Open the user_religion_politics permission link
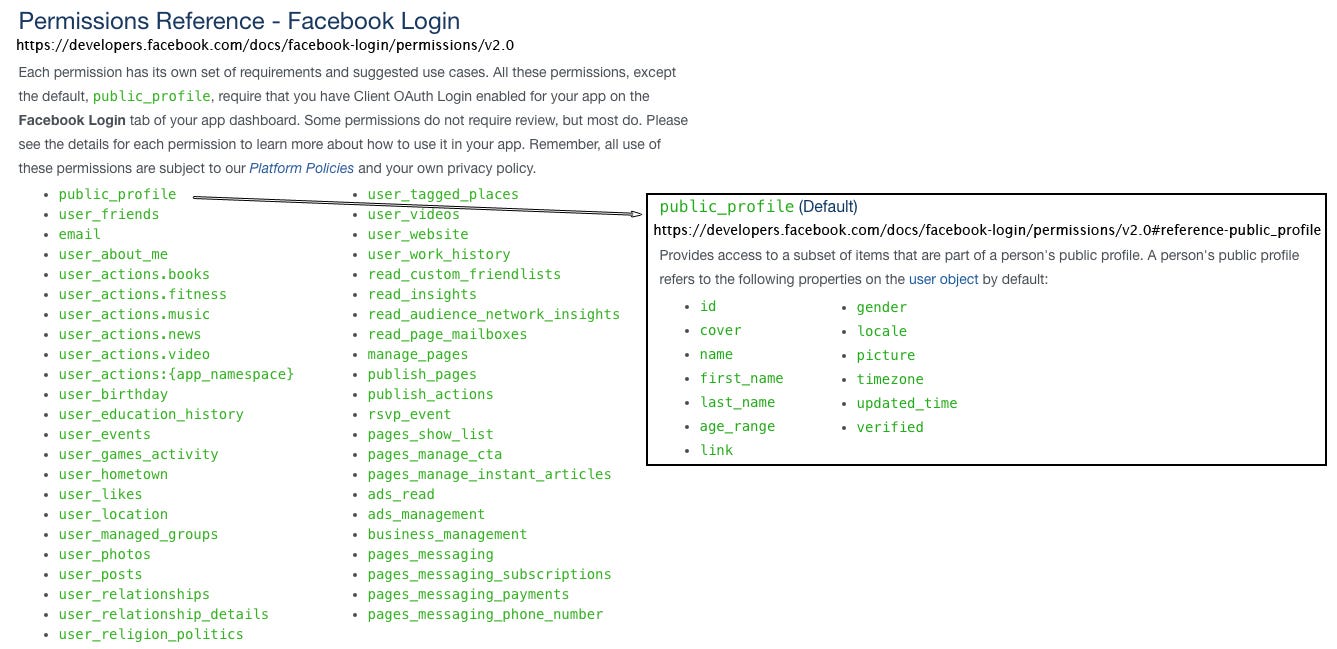The height and width of the screenshot is (649, 1337). click(x=151, y=634)
